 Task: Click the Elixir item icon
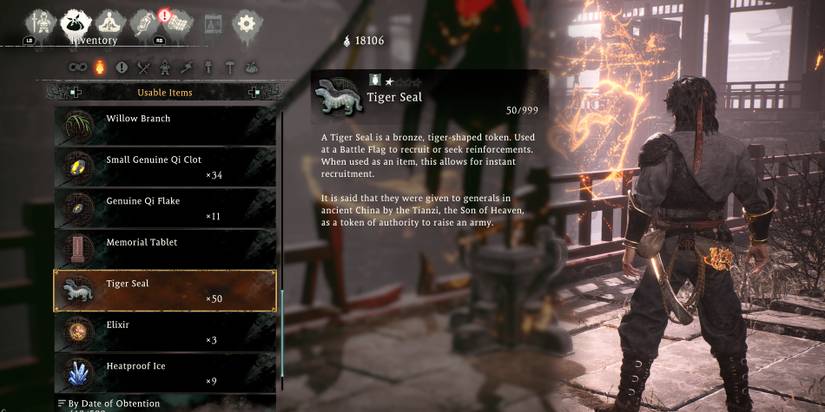point(79,332)
